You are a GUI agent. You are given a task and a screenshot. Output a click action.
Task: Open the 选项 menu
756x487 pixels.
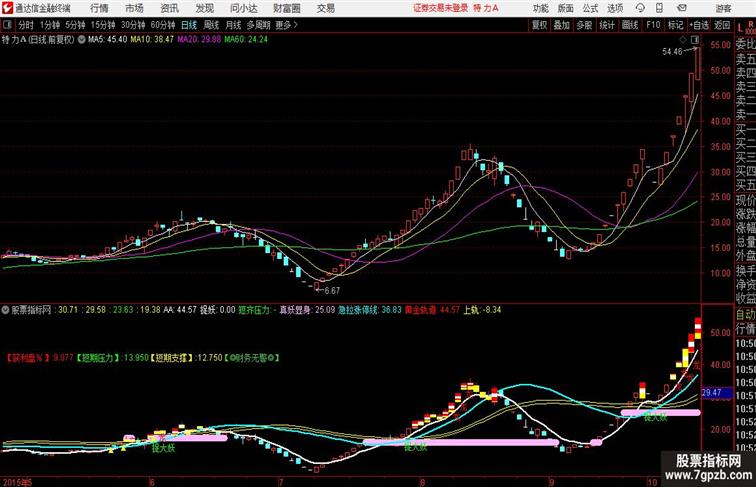[615, 8]
